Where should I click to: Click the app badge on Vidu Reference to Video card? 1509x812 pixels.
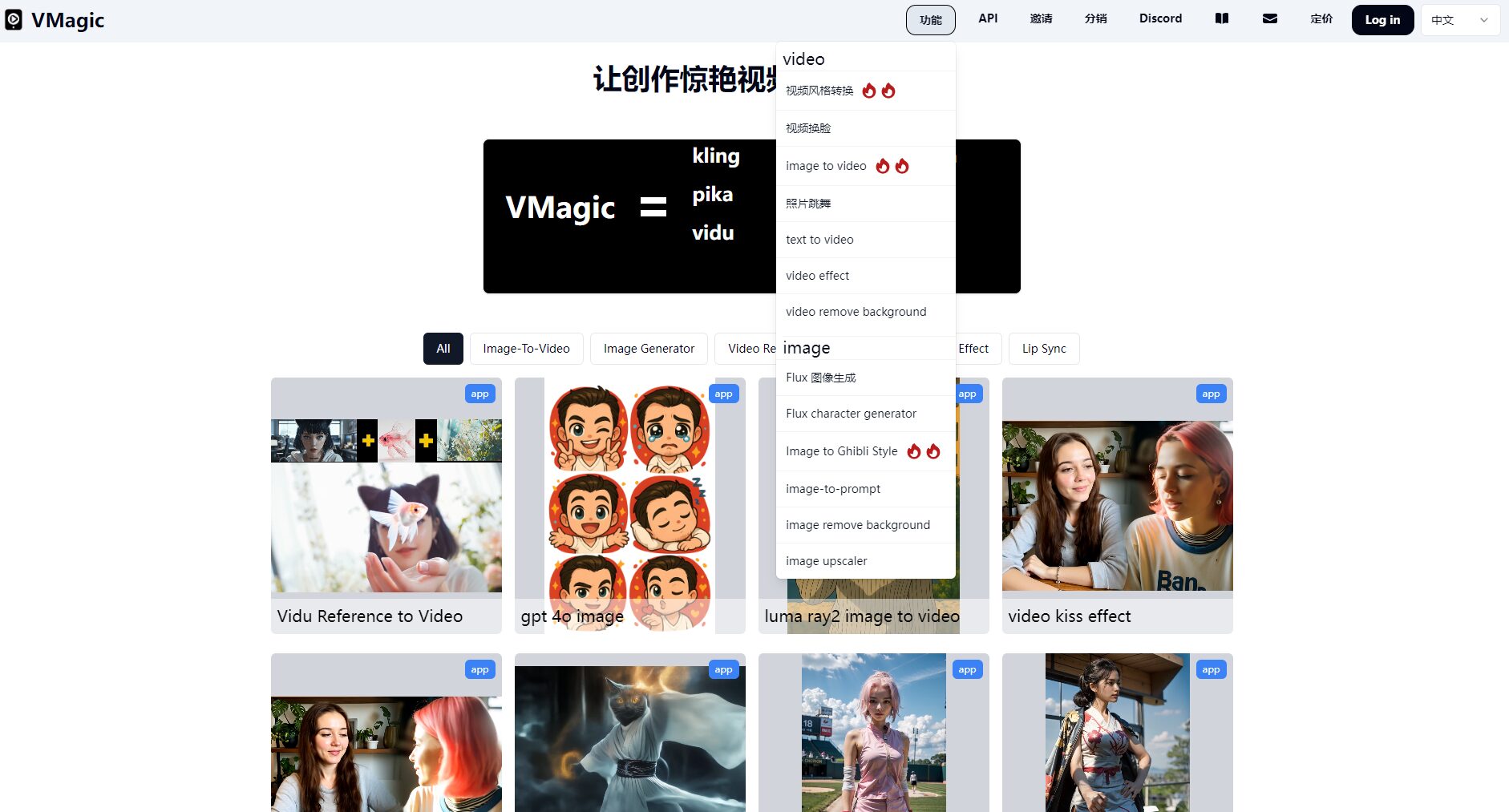click(480, 394)
